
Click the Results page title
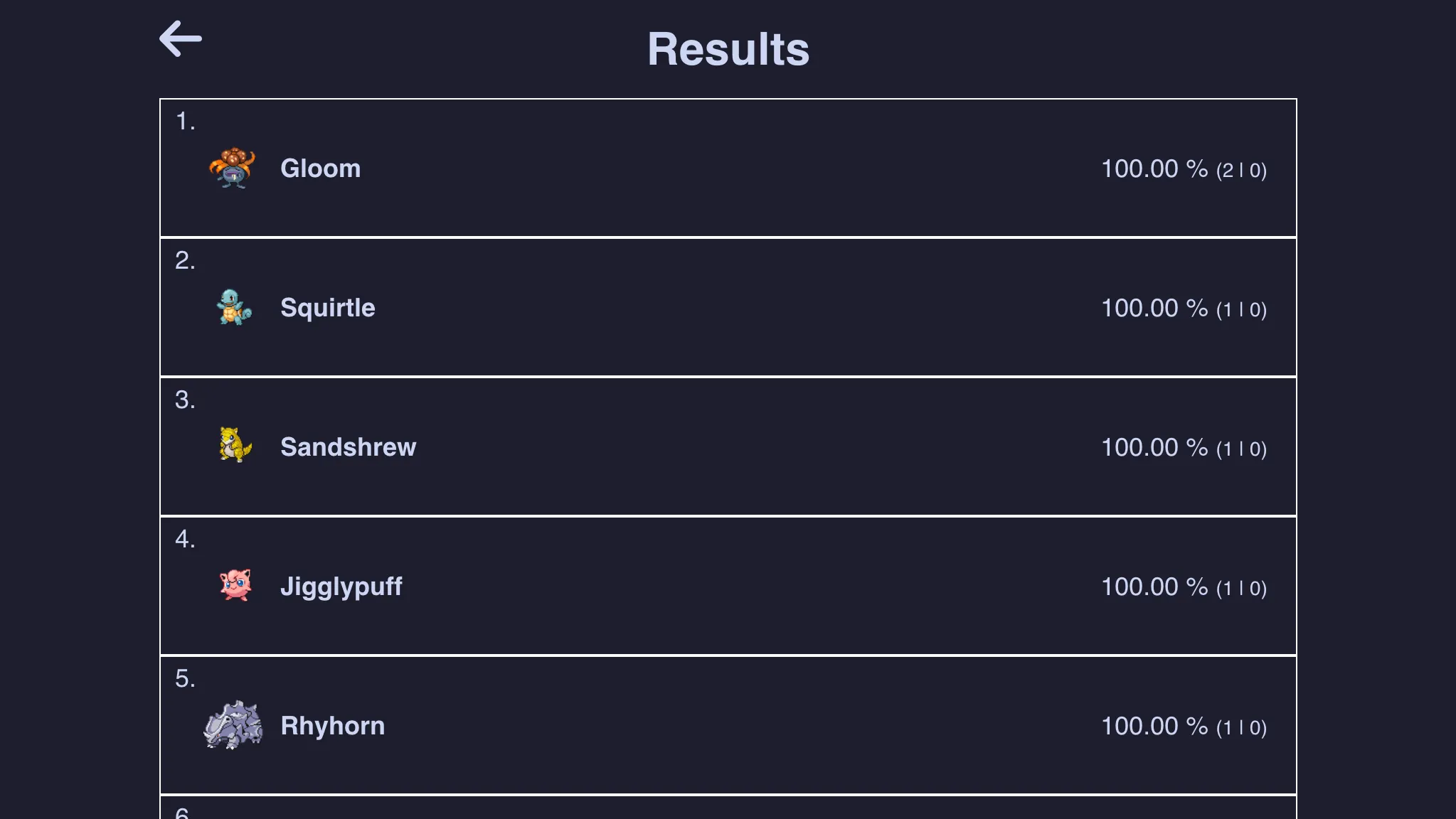(x=728, y=48)
